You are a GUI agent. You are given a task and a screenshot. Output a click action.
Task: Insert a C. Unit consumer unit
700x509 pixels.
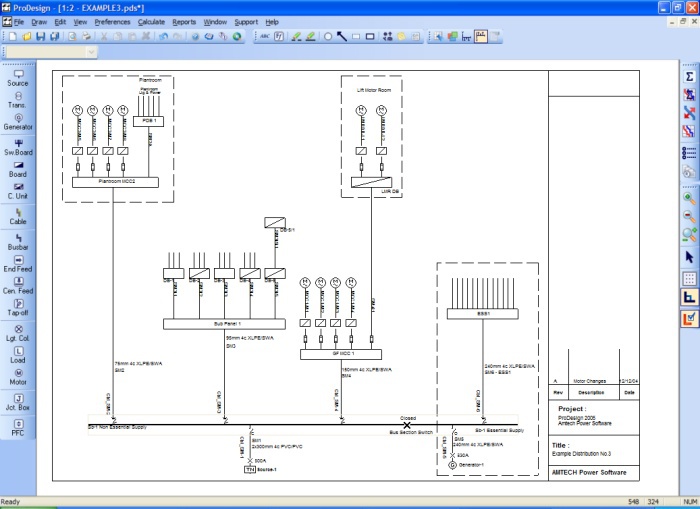pos(18,191)
